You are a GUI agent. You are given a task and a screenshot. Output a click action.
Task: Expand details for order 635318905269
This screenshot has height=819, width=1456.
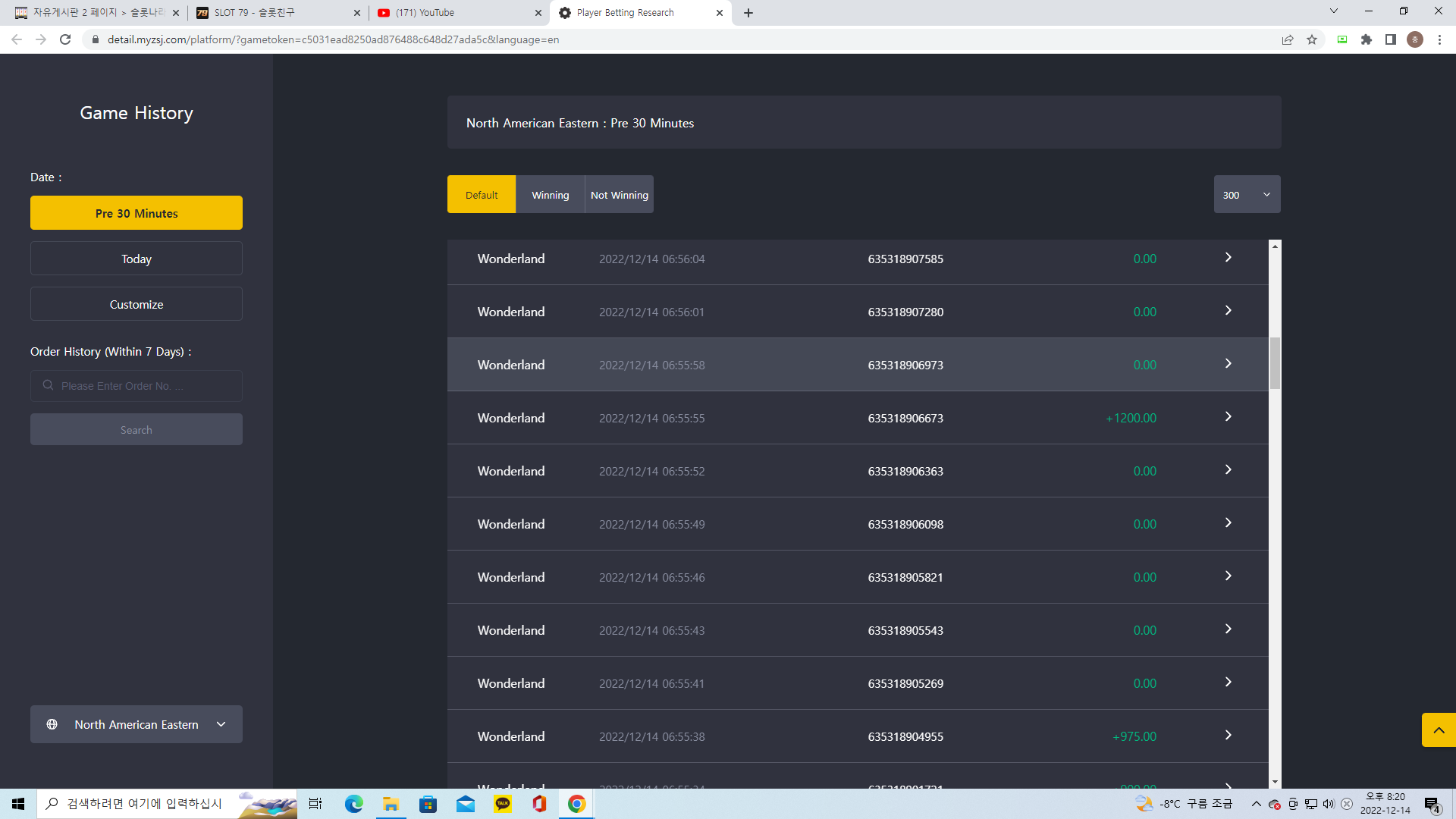point(1228,682)
